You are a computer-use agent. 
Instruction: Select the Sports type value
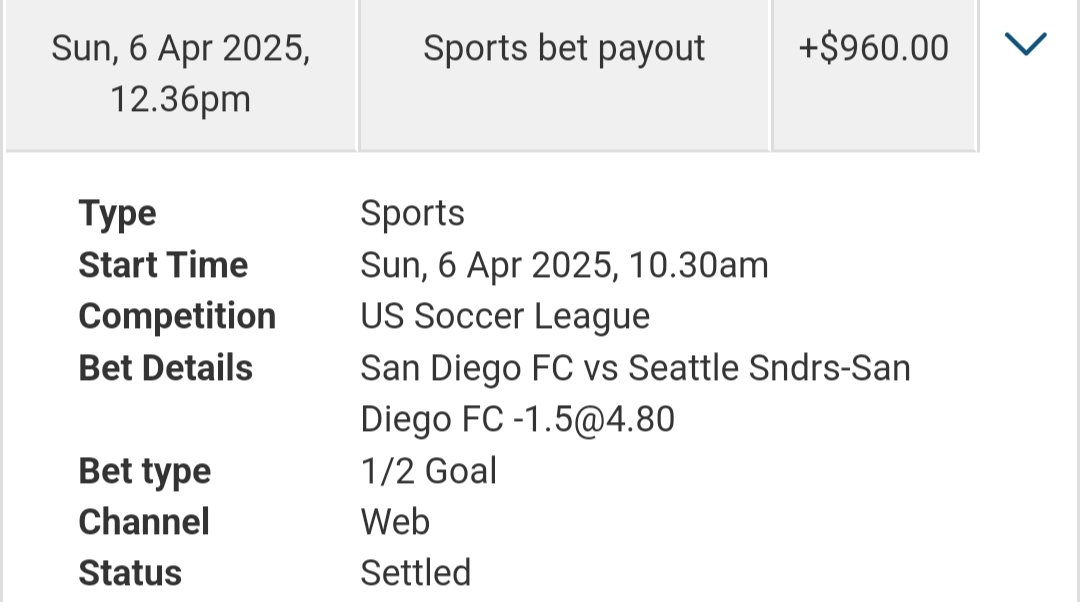click(x=412, y=214)
